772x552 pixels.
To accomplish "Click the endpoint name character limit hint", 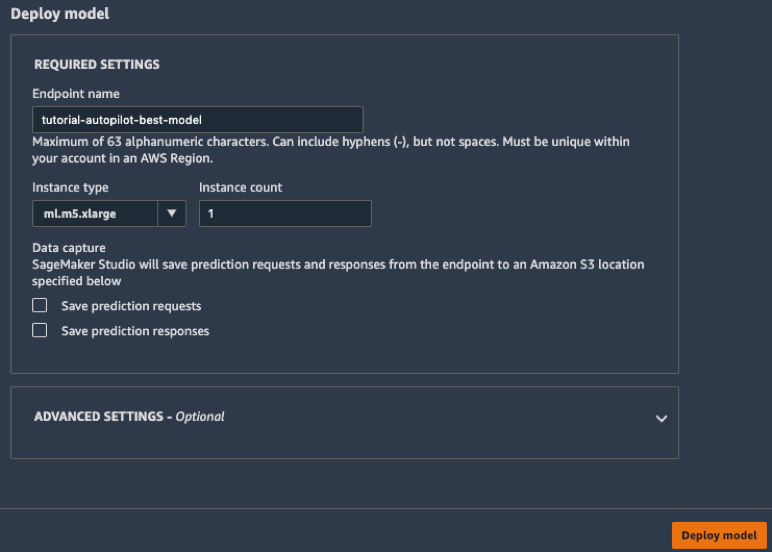I will [x=330, y=150].
